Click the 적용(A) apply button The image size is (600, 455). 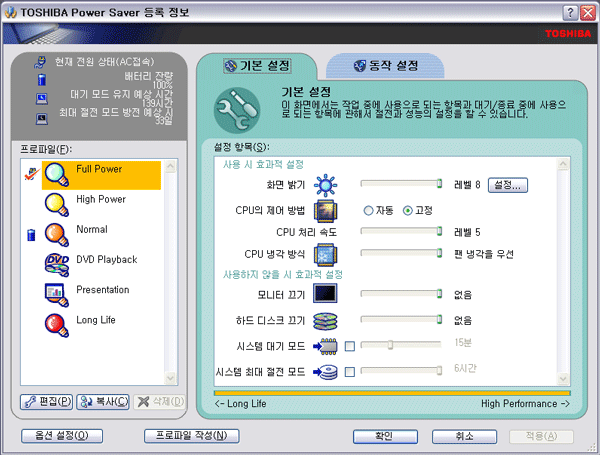click(541, 436)
